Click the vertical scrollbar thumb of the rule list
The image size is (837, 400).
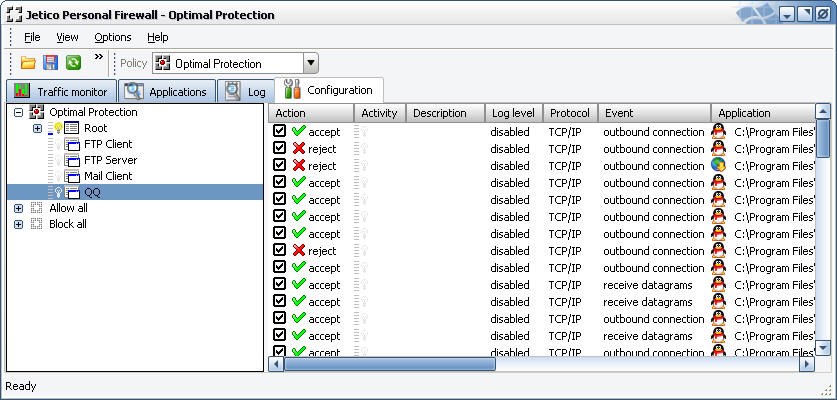[x=824, y=139]
